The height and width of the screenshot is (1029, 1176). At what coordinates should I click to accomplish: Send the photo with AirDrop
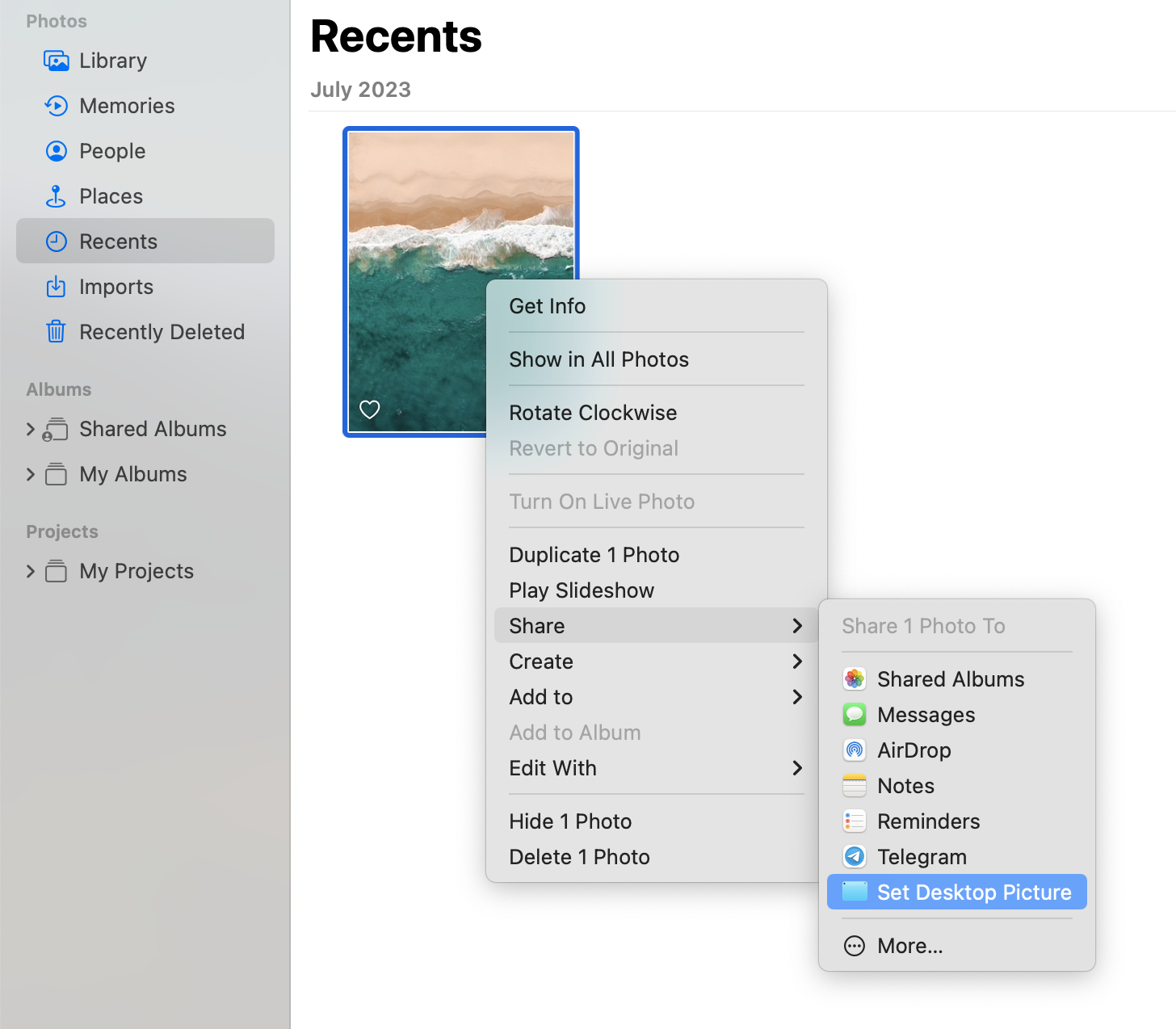(957, 750)
